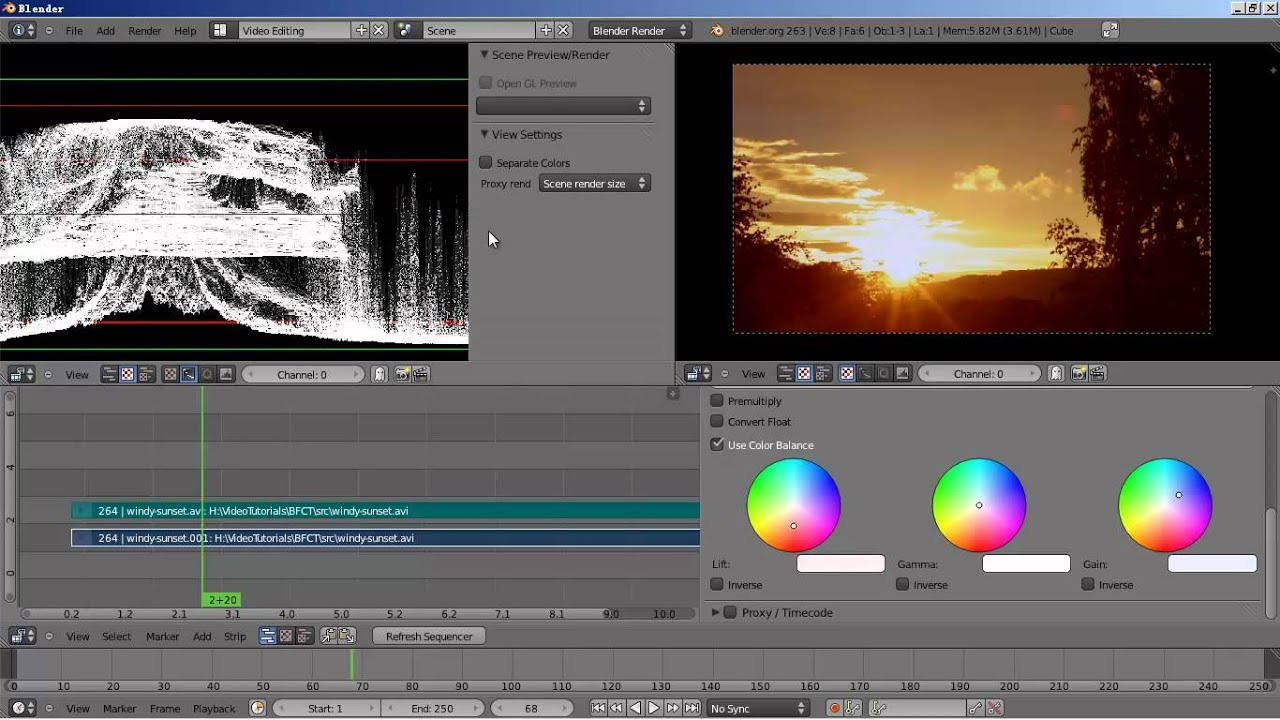Click the Lift color swatch
The height and width of the screenshot is (720, 1280).
click(x=841, y=564)
